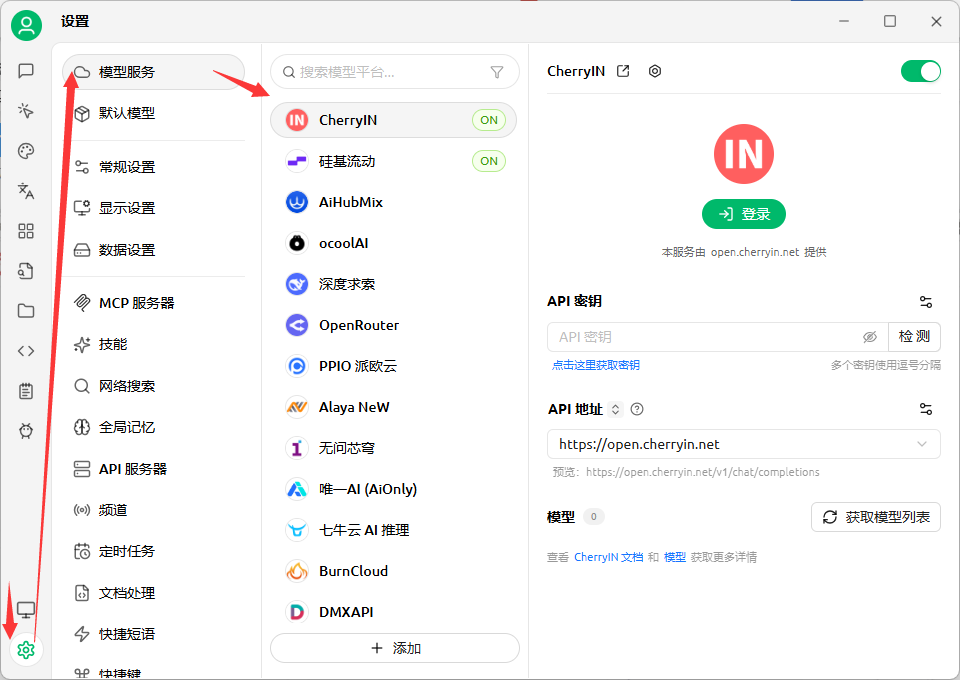This screenshot has width=960, height=680.
Task: Select PPIO 派欧云 provider
Action: tap(394, 366)
